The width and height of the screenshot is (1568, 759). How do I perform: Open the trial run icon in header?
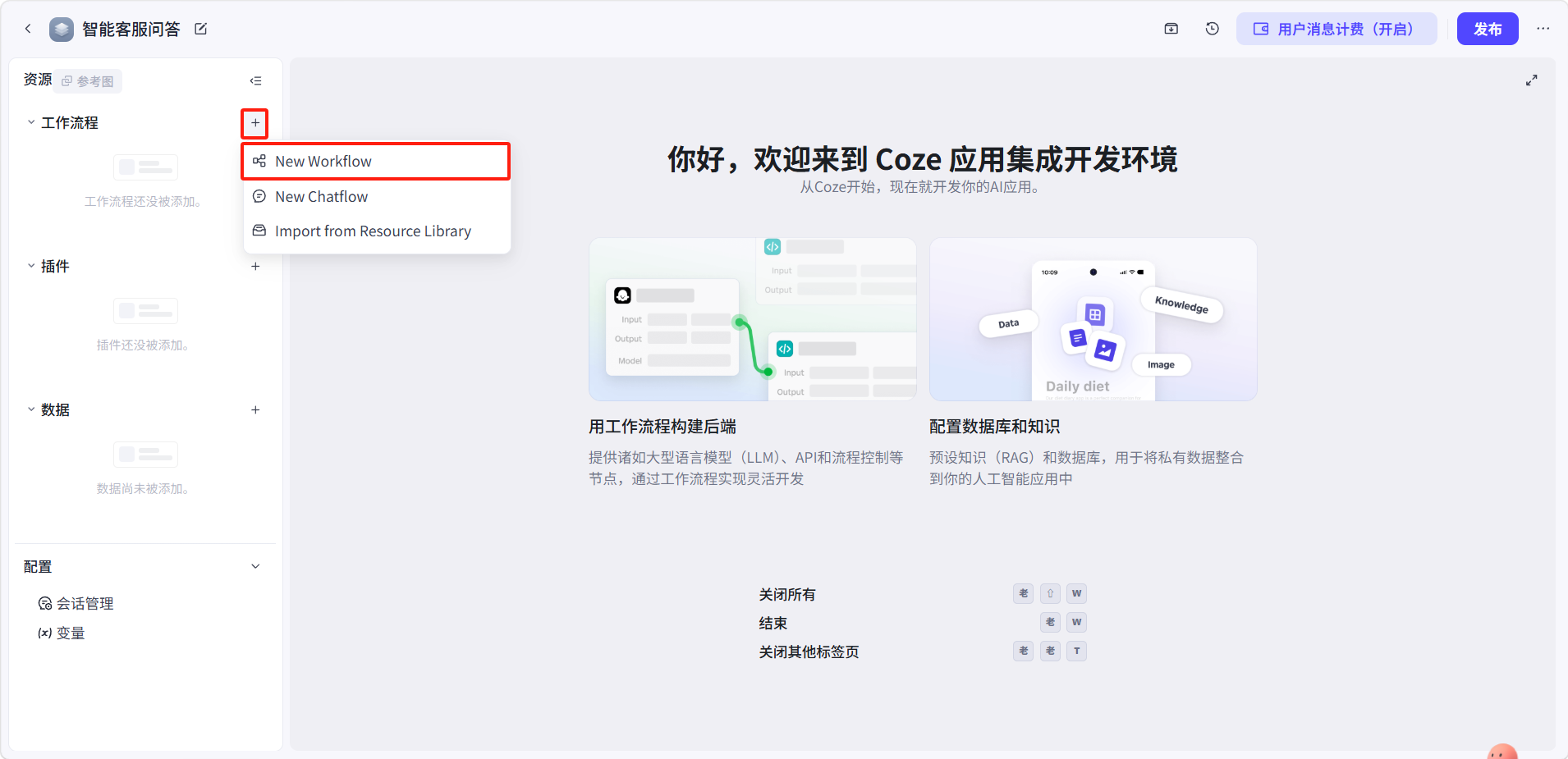tap(1171, 29)
